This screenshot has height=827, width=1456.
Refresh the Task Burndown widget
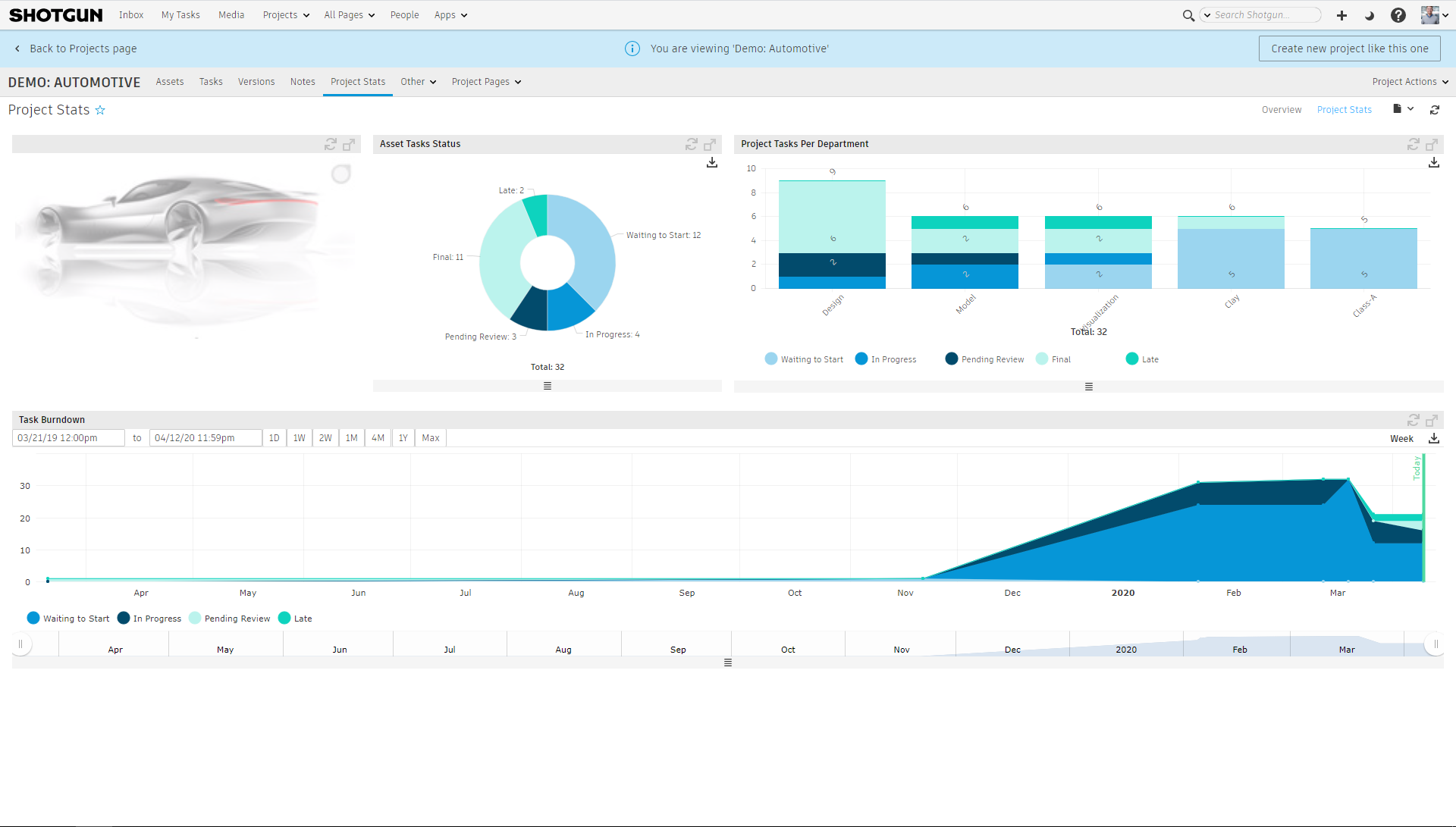tap(1414, 420)
